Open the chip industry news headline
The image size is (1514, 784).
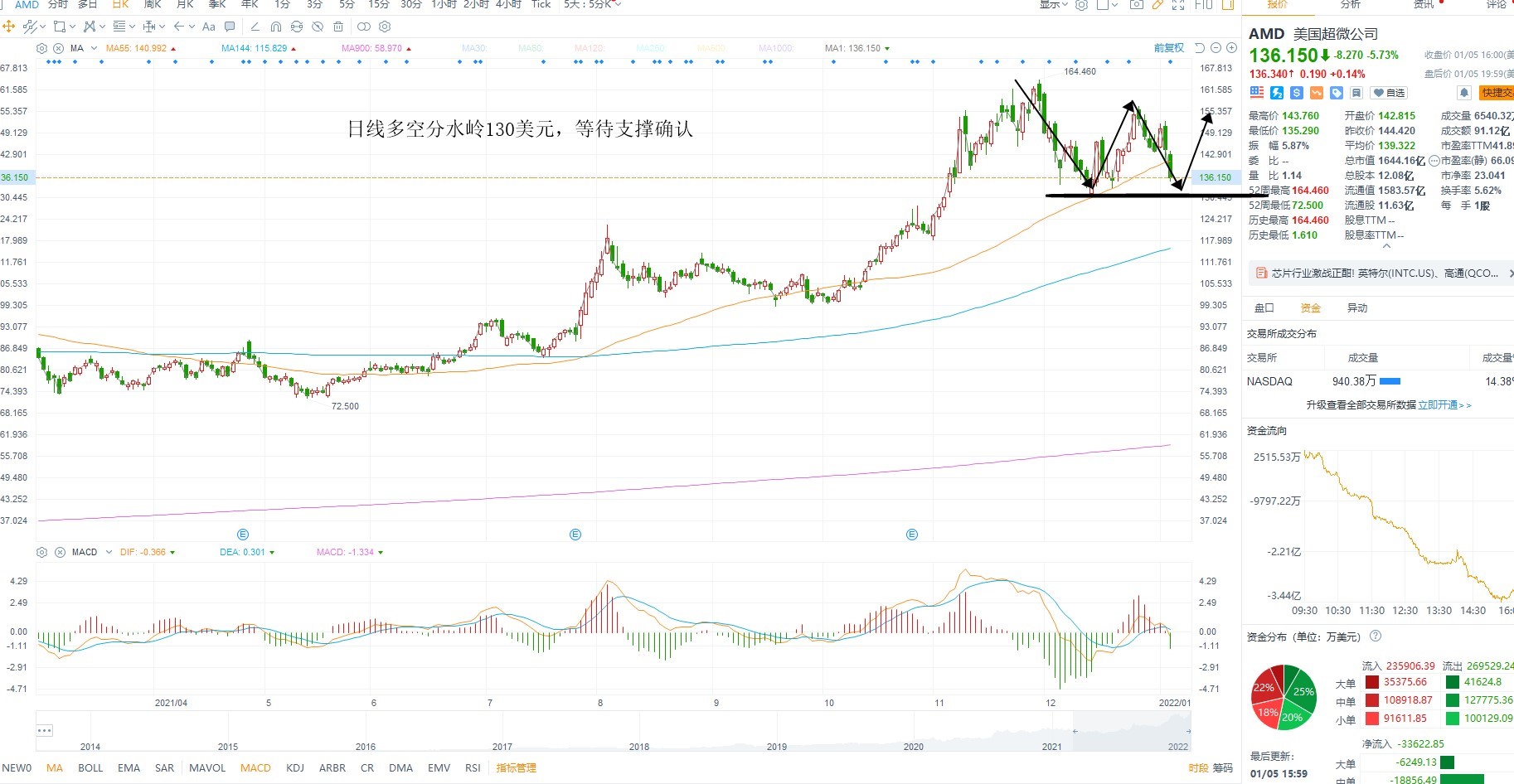coord(1385,273)
